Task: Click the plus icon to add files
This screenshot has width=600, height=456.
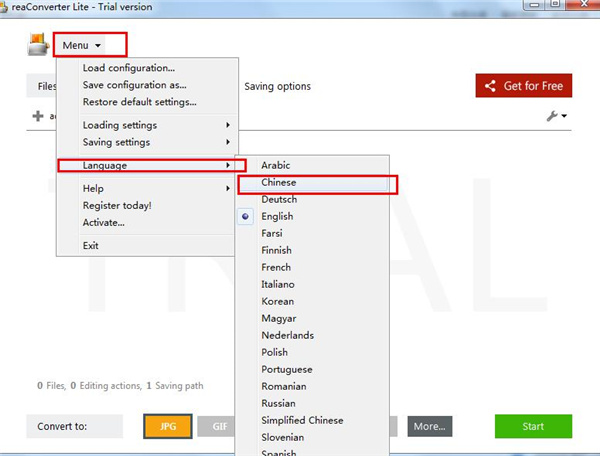Action: click(38, 116)
